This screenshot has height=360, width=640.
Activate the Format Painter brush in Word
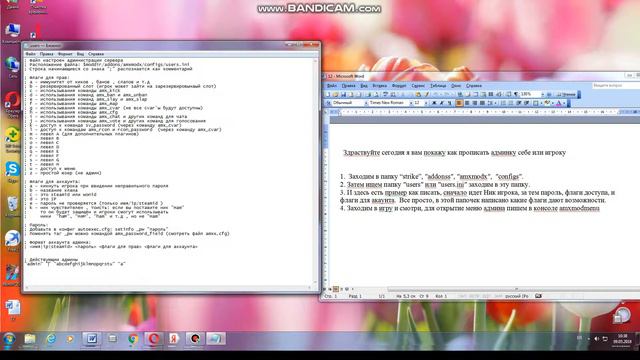coord(427,94)
